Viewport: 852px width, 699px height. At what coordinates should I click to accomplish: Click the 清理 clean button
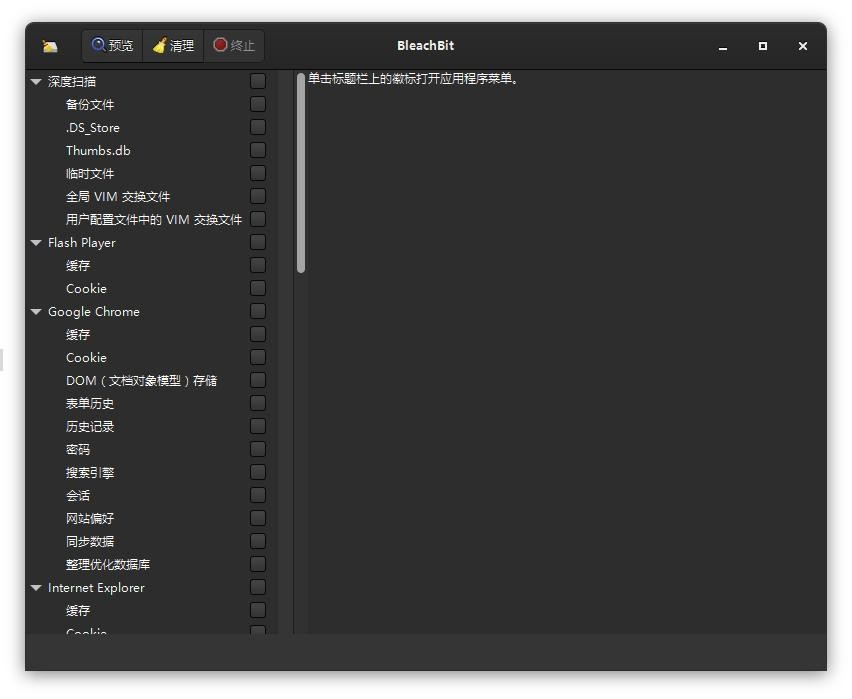(x=173, y=46)
